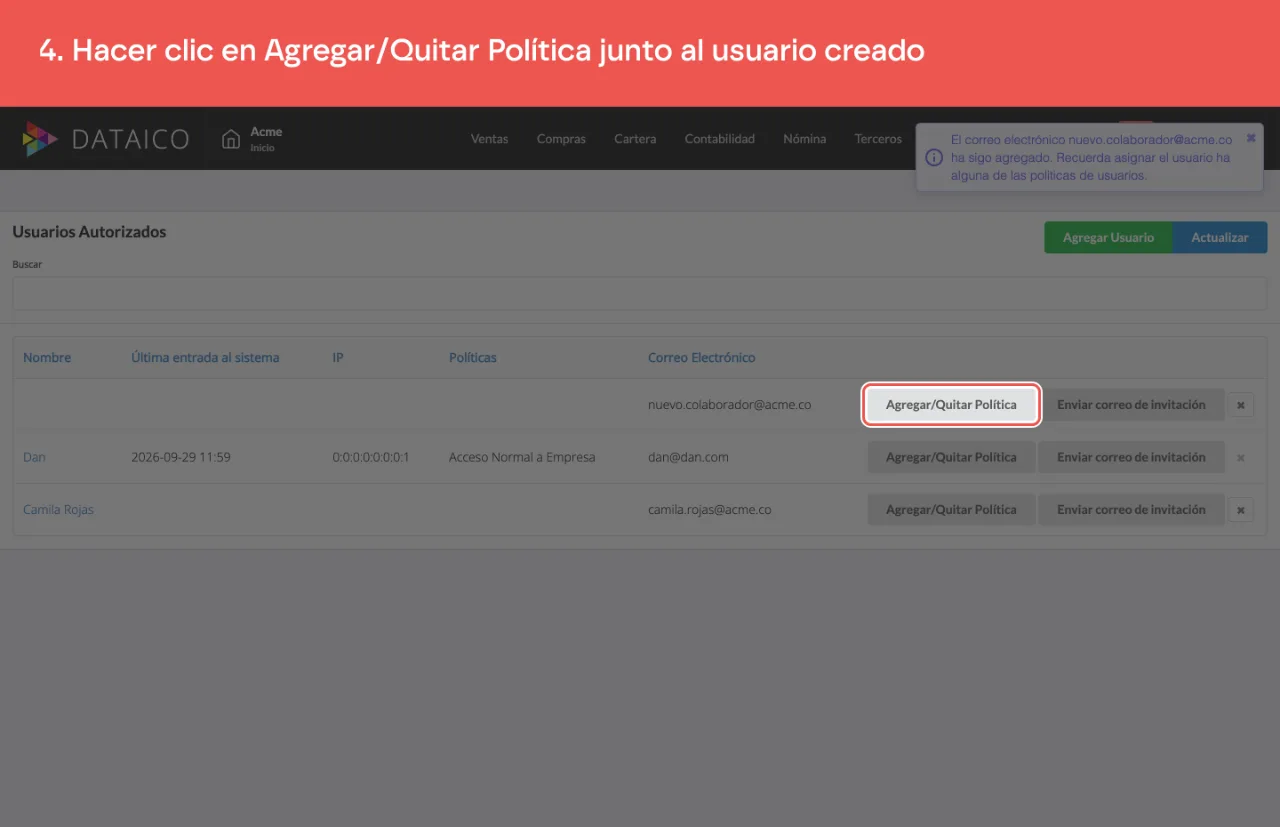Send the invitation email to dan@dan.com

(1131, 457)
